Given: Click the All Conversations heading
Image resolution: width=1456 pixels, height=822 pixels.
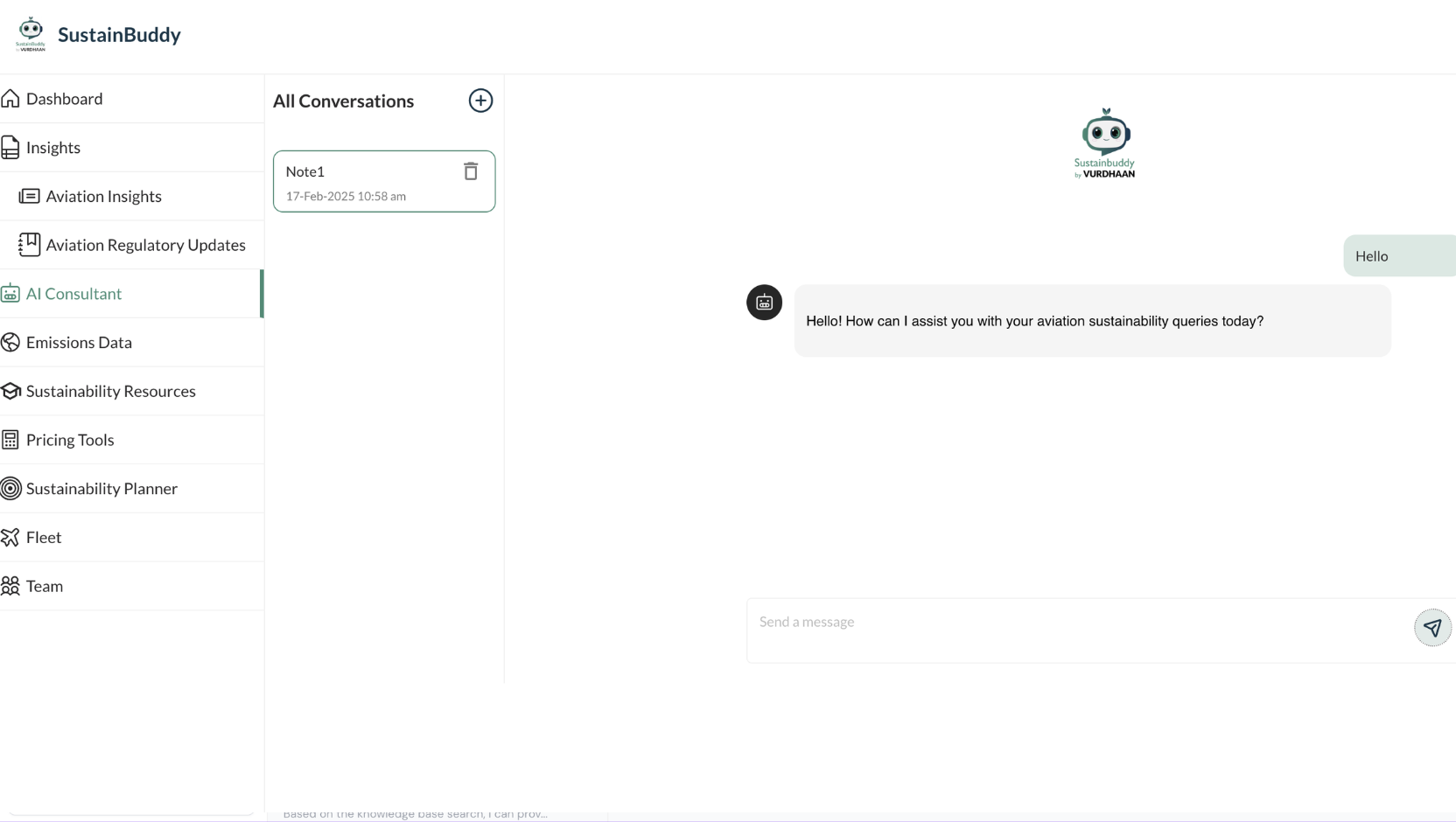Looking at the screenshot, I should 343,101.
